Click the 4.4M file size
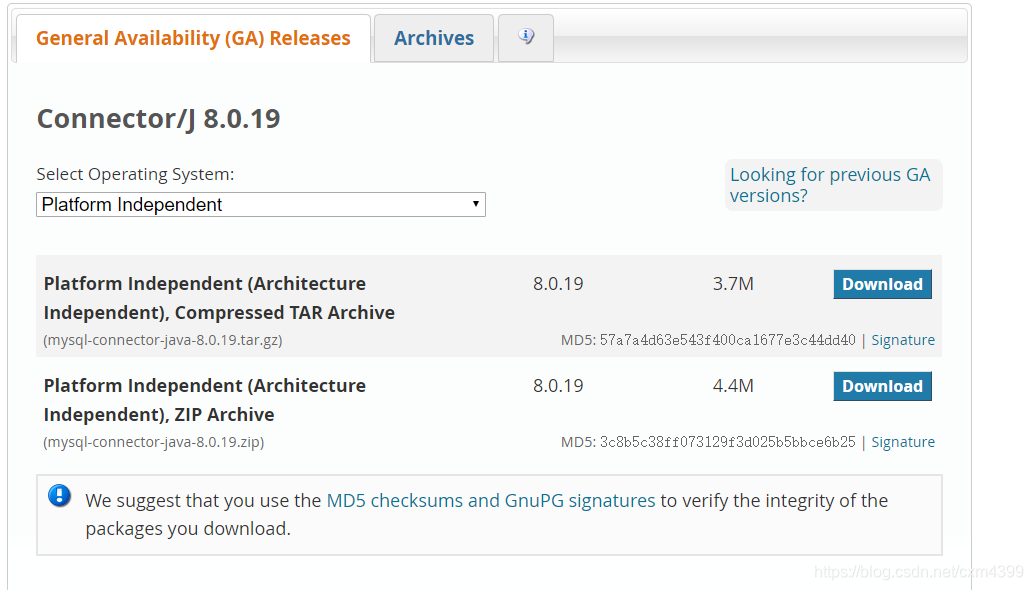This screenshot has width=1033, height=590. (733, 386)
